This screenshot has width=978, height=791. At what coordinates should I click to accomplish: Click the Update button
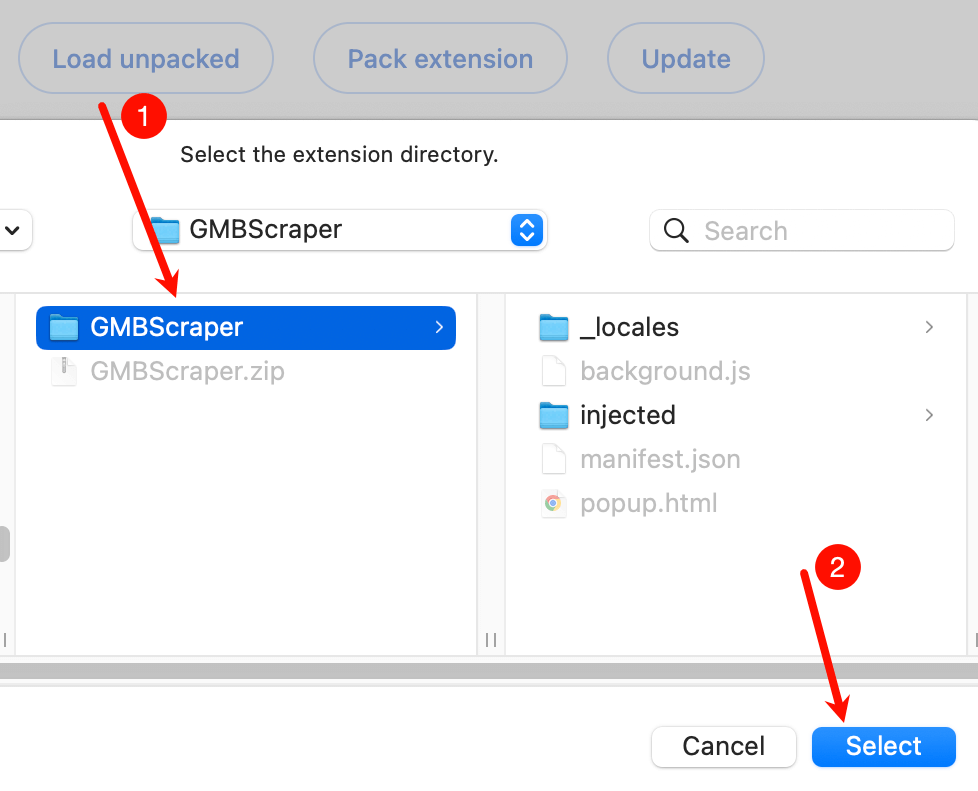(686, 59)
